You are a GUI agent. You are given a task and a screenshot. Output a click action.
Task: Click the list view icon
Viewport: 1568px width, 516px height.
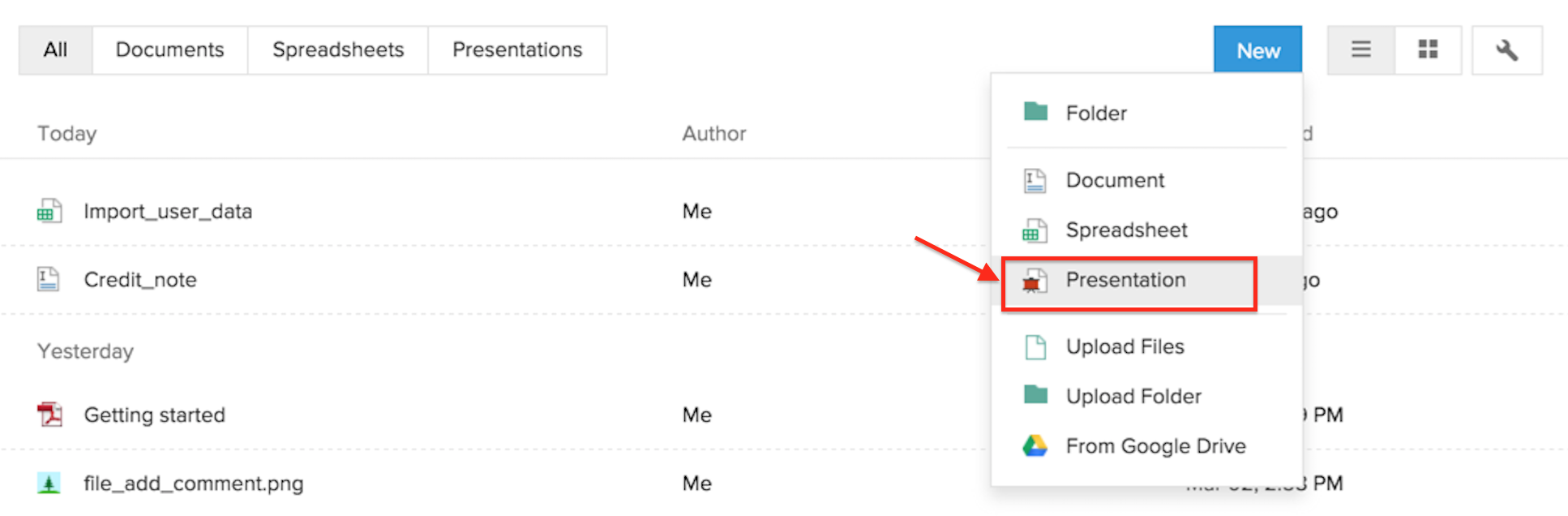pos(1360,50)
